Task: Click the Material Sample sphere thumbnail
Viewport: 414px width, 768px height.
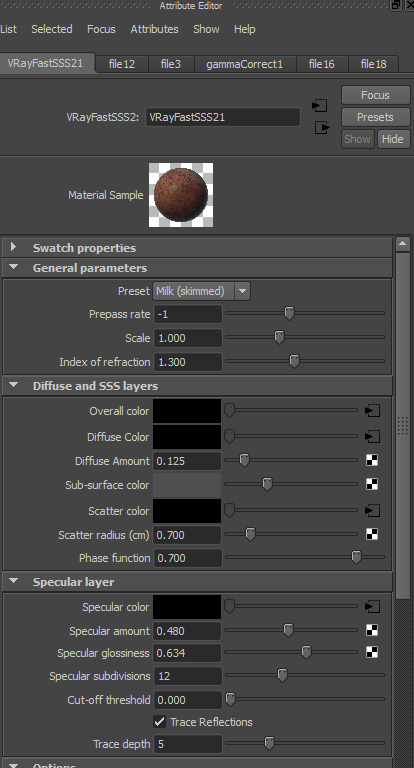Action: coord(181,195)
